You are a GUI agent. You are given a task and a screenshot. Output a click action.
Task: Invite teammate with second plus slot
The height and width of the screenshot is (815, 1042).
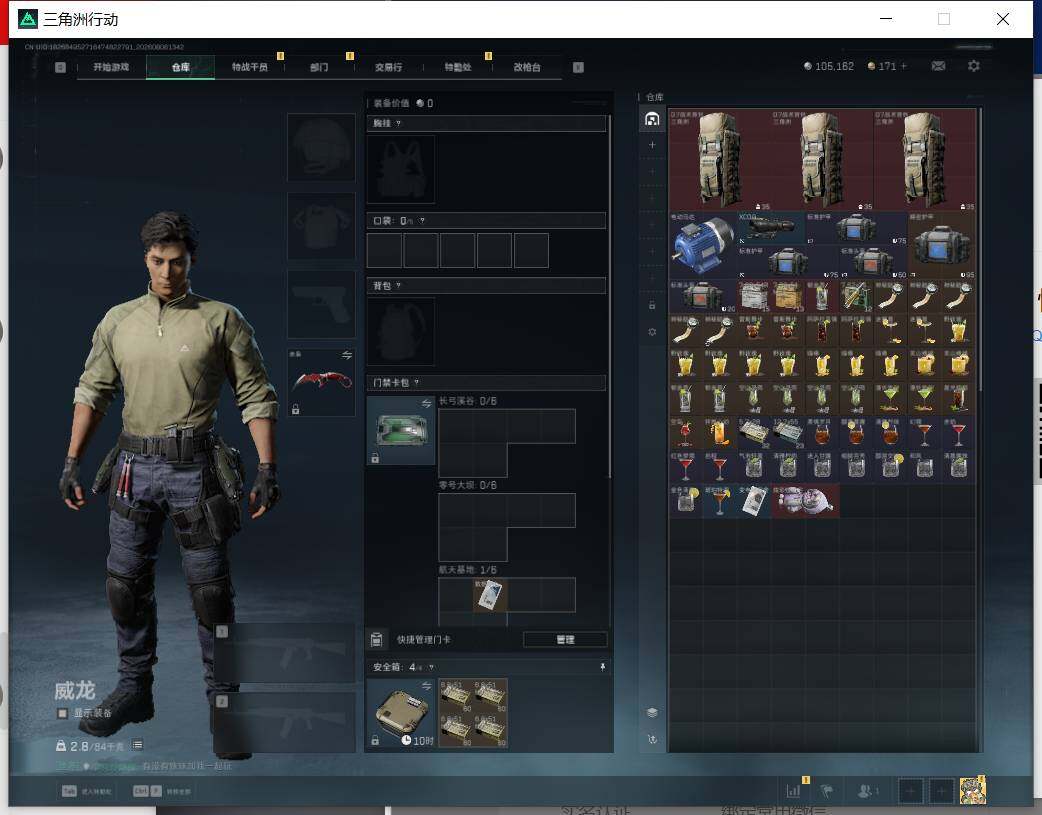942,791
